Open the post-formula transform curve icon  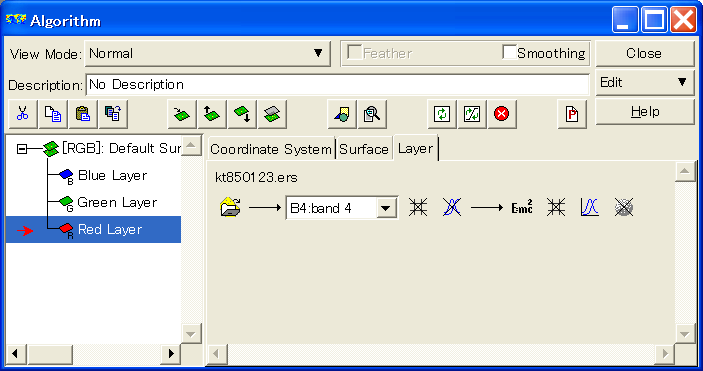pos(590,208)
